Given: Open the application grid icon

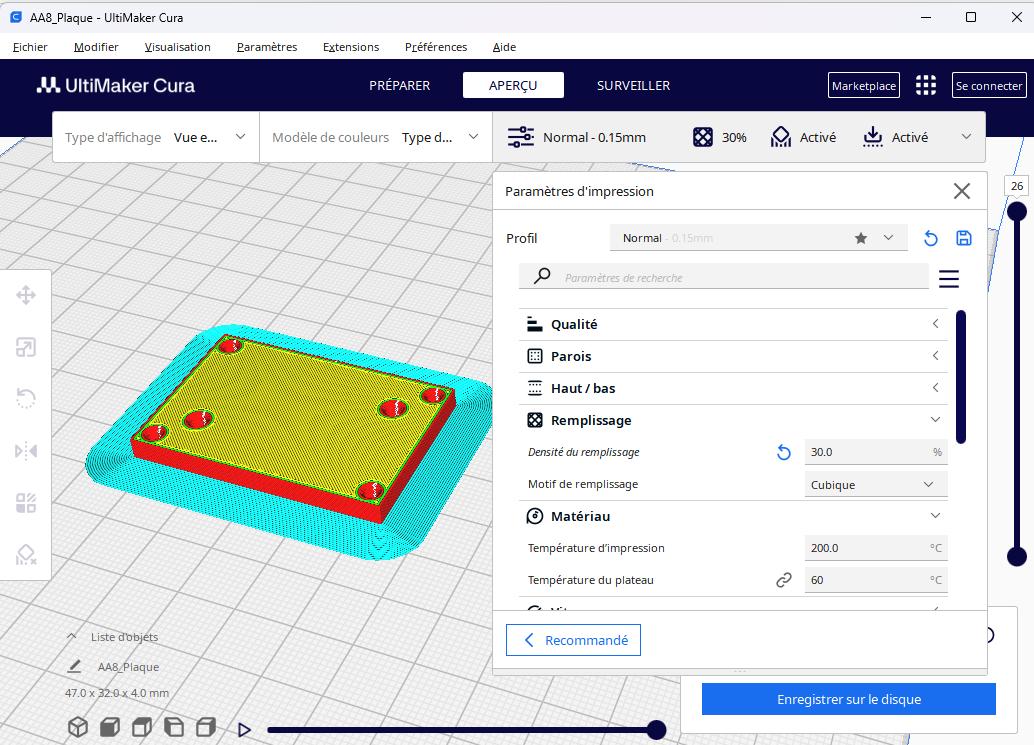Looking at the screenshot, I should 926,85.
